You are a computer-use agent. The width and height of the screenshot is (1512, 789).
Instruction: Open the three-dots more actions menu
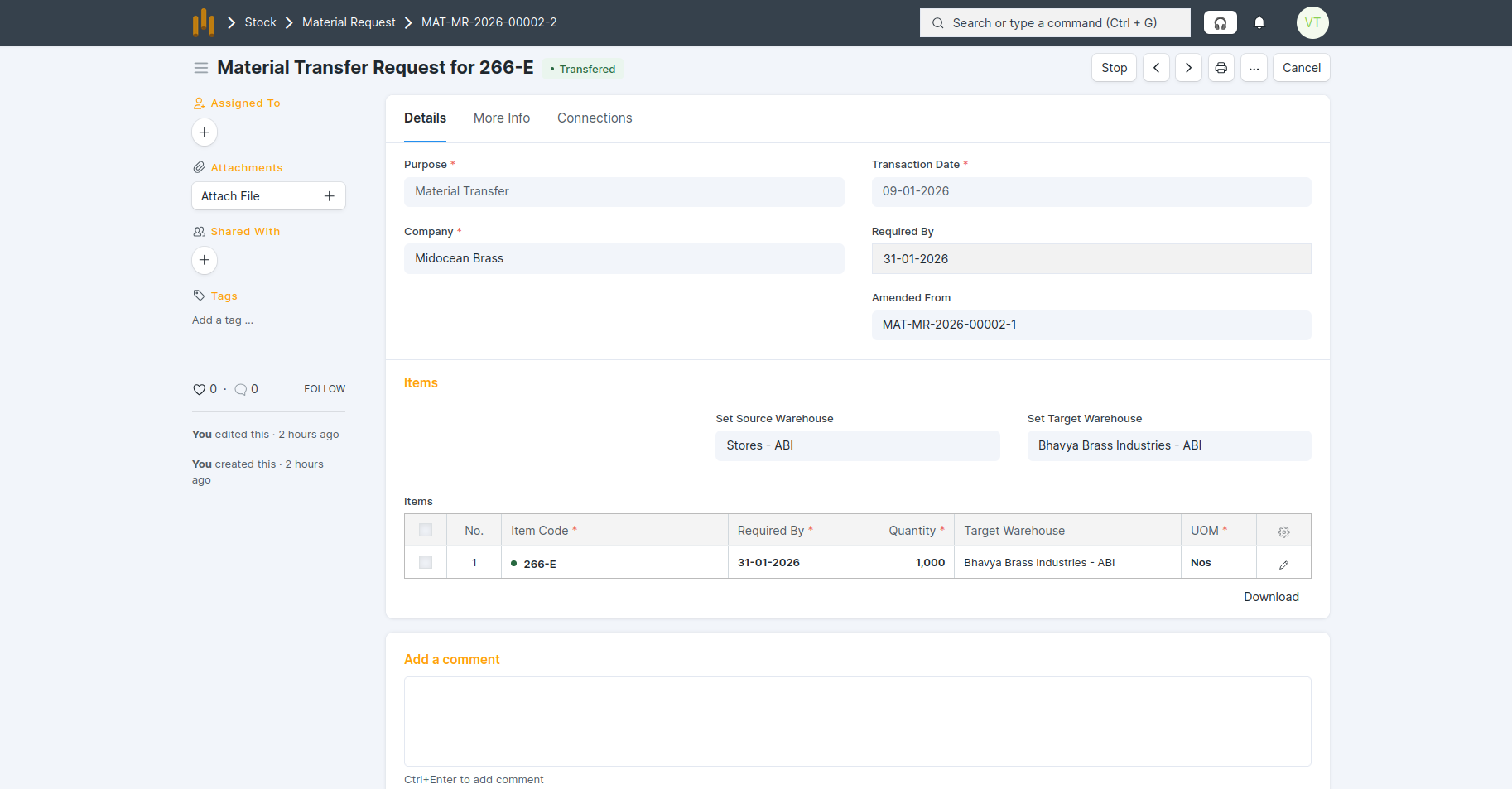click(x=1254, y=68)
